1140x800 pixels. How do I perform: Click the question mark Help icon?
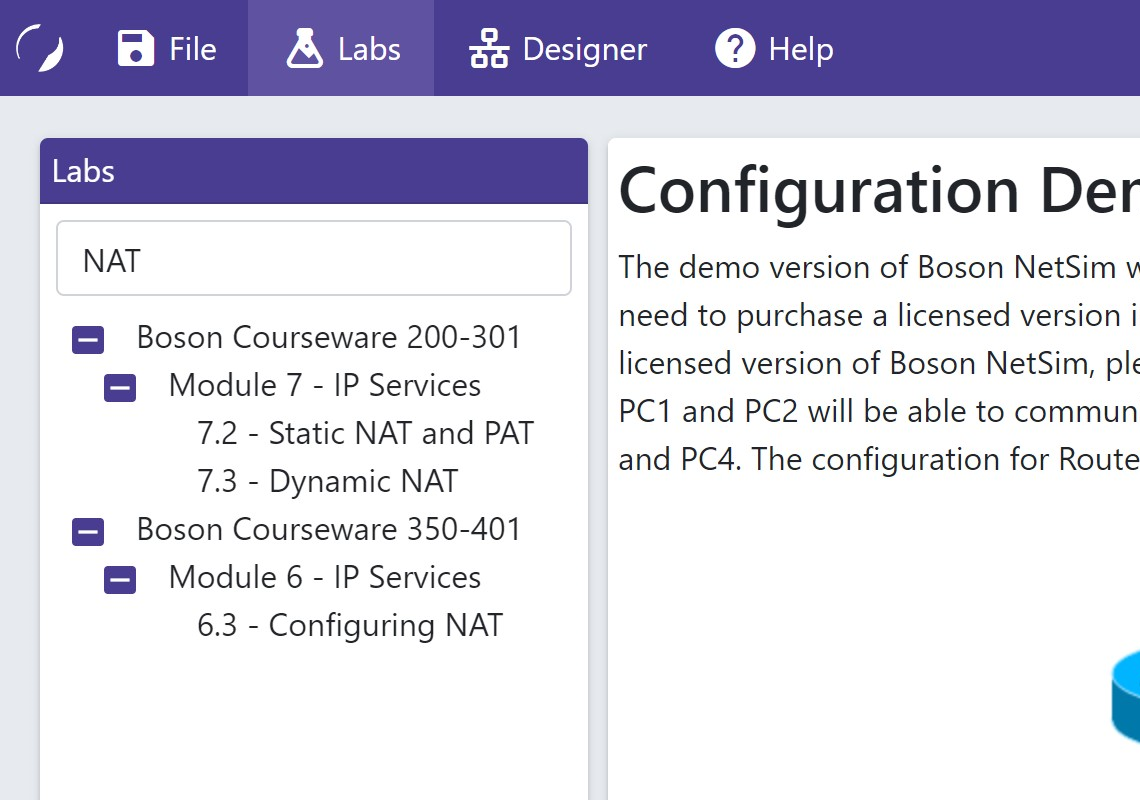click(x=735, y=48)
